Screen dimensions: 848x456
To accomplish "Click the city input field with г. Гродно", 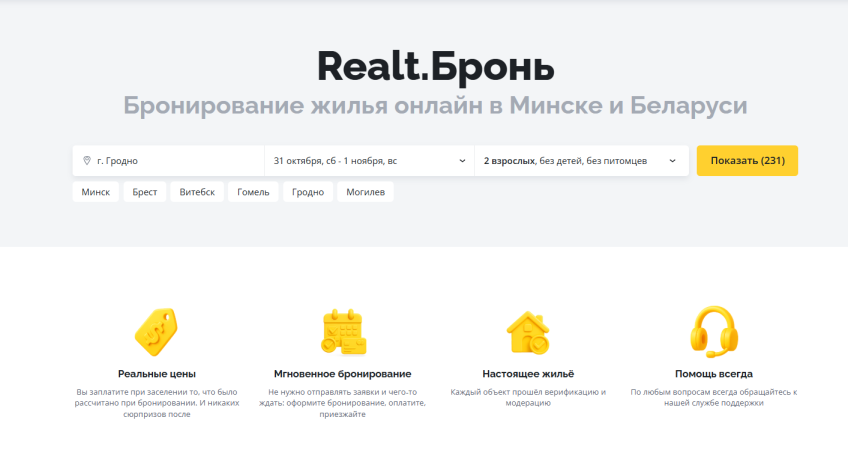I will 168,161.
